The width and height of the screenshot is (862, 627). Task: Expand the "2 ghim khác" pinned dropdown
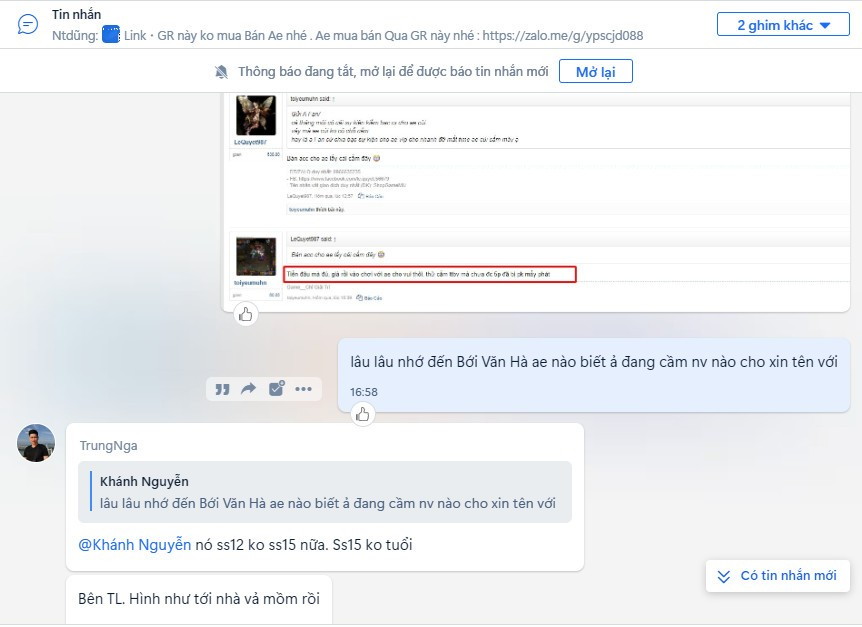point(783,25)
